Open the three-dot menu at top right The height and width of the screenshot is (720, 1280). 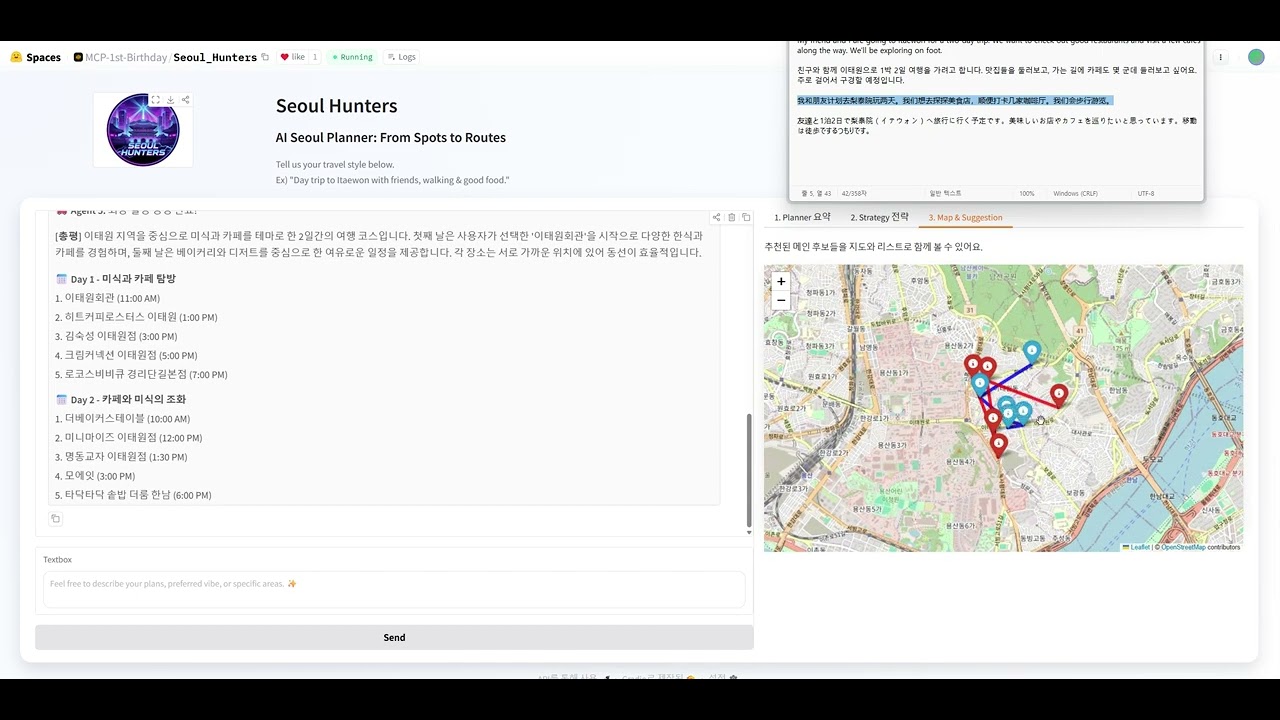[1220, 57]
